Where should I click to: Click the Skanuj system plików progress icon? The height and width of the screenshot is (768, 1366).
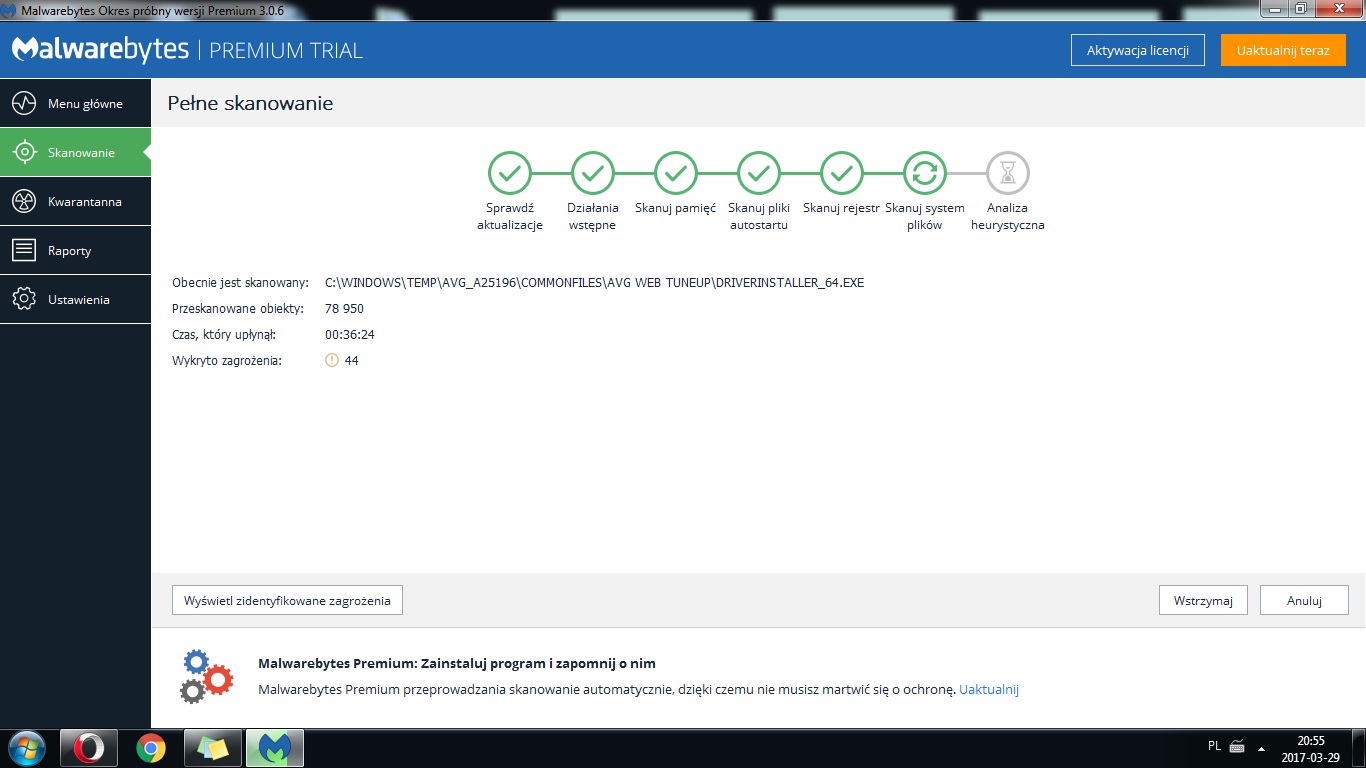click(924, 173)
